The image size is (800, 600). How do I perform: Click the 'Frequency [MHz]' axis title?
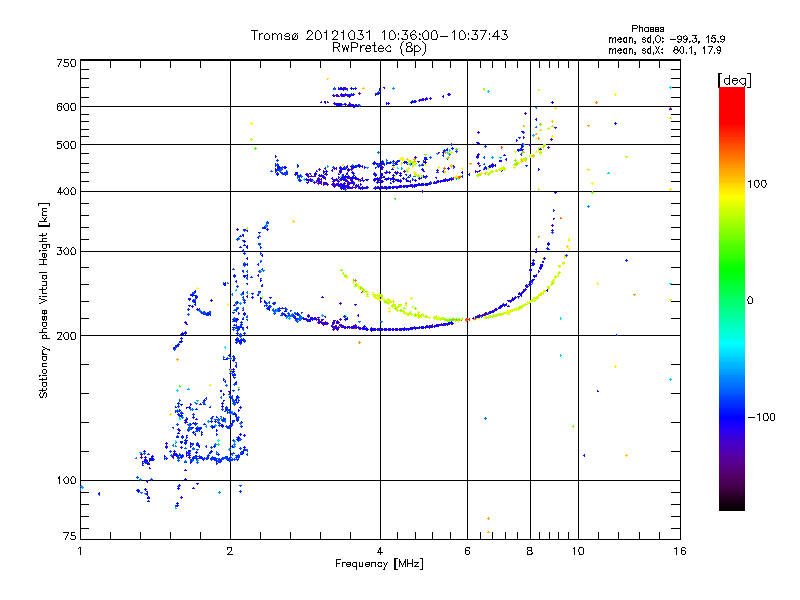[x=379, y=564]
